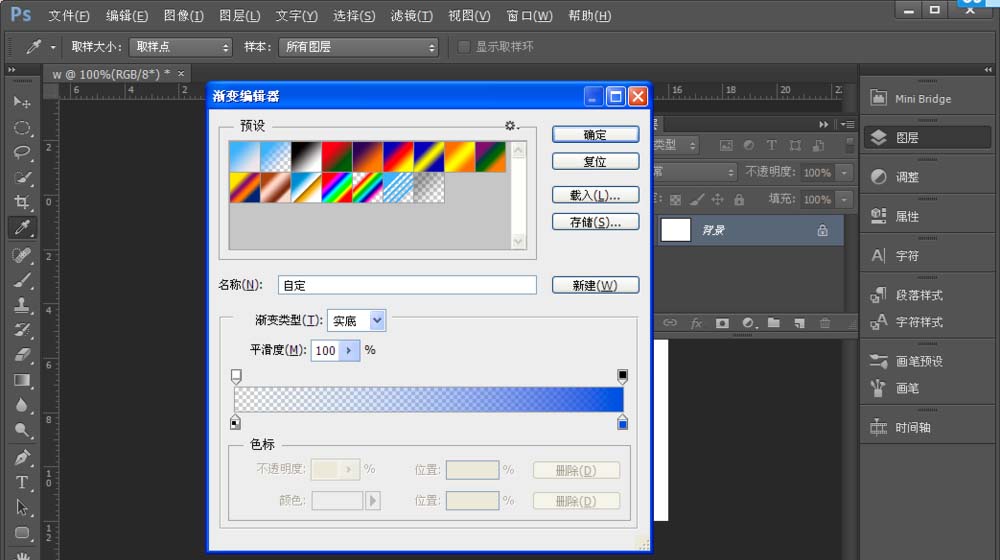Viewport: 1000px width, 560px height.
Task: Open the 图层(L) menu
Action: [239, 16]
